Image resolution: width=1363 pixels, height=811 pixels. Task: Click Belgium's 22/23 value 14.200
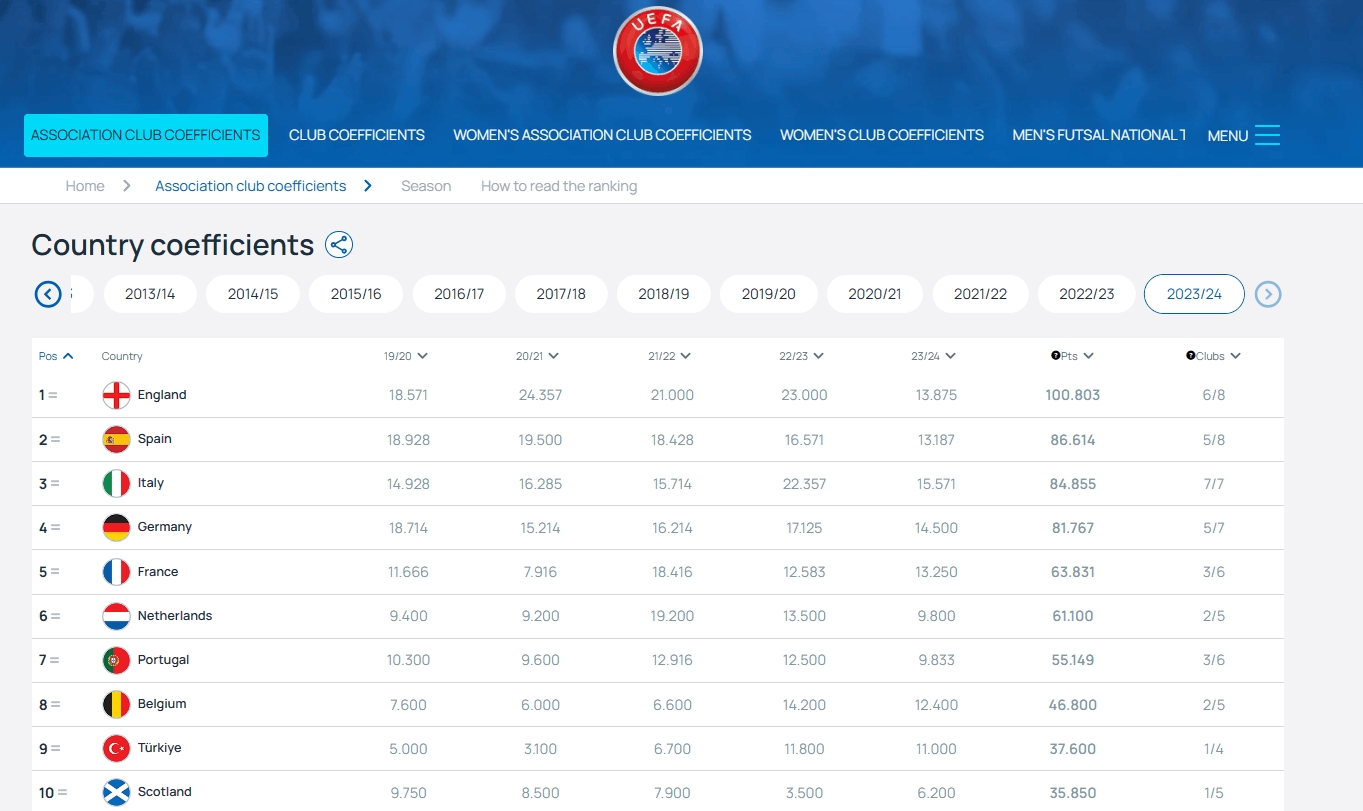[804, 704]
